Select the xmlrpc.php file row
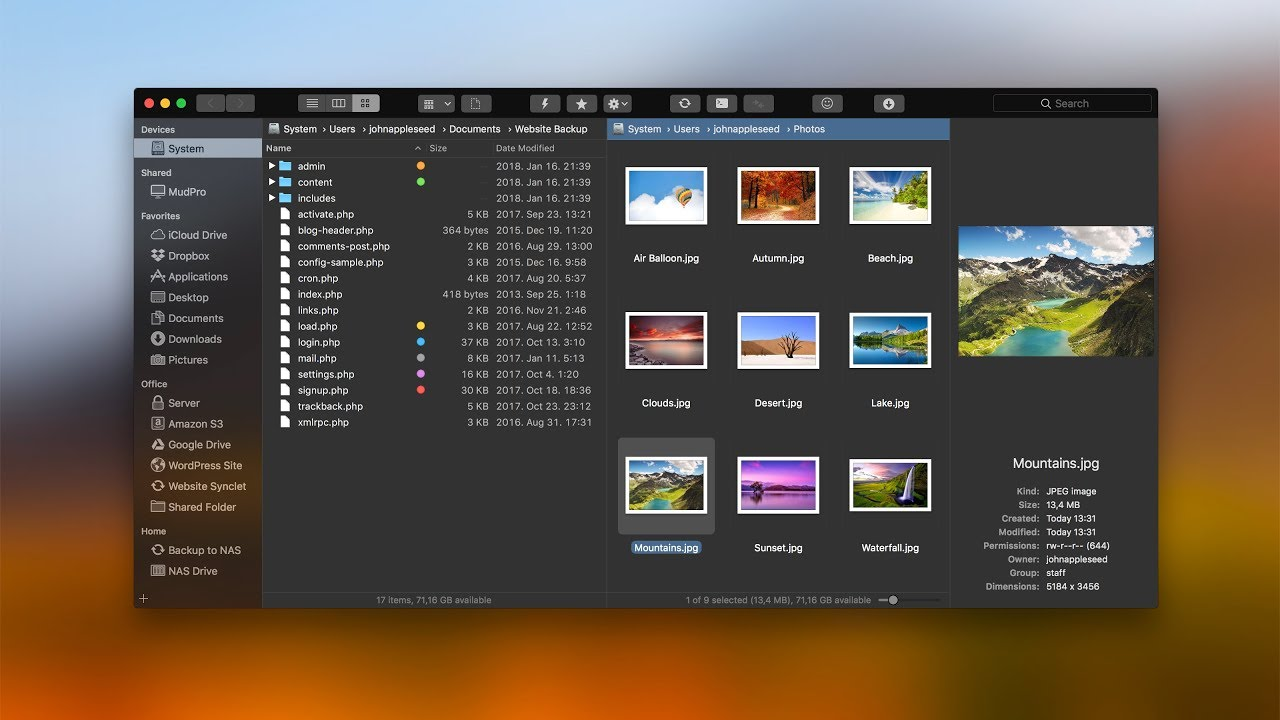The image size is (1280, 720). pos(434,422)
